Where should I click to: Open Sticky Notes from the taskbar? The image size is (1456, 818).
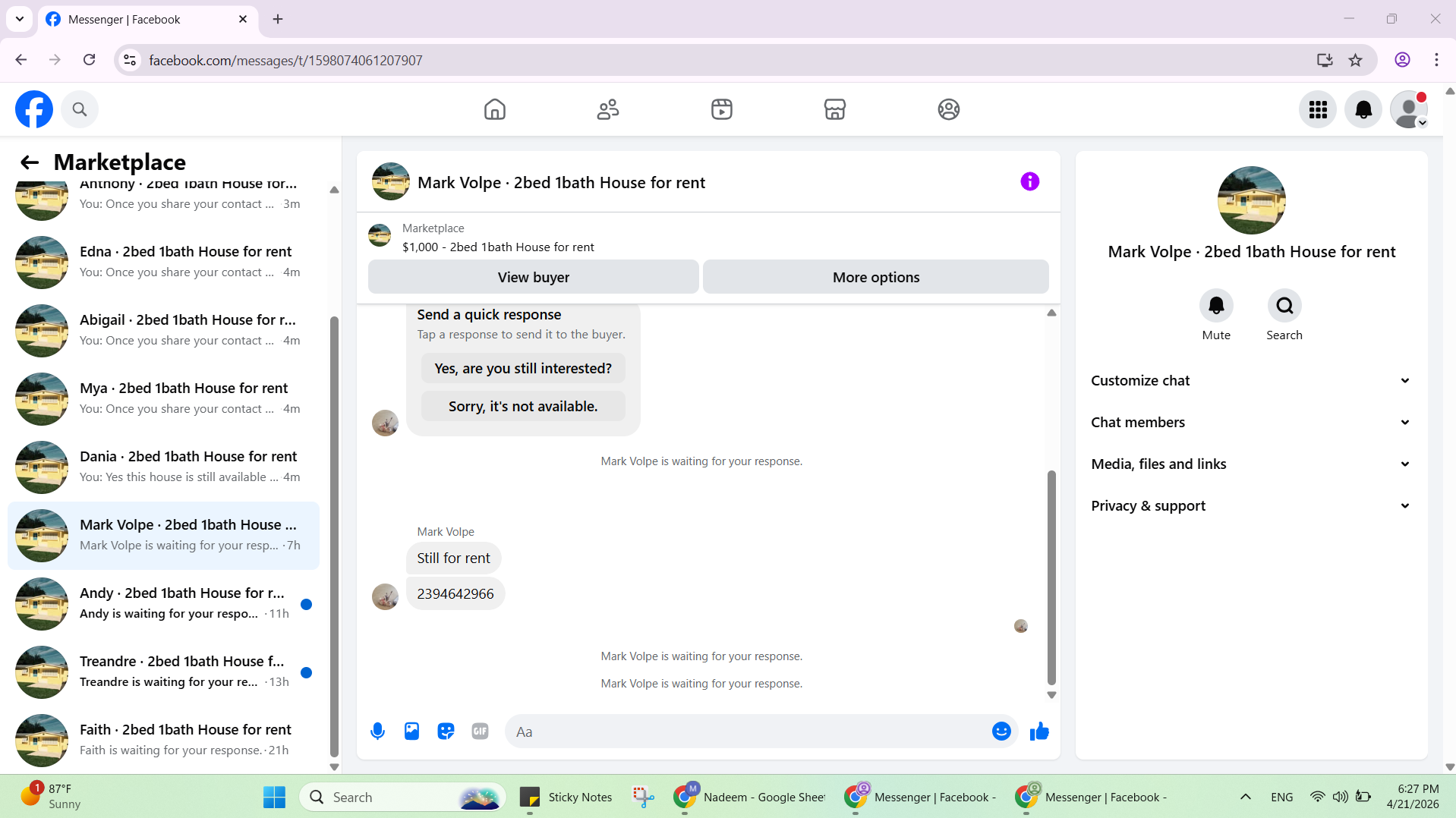[566, 797]
